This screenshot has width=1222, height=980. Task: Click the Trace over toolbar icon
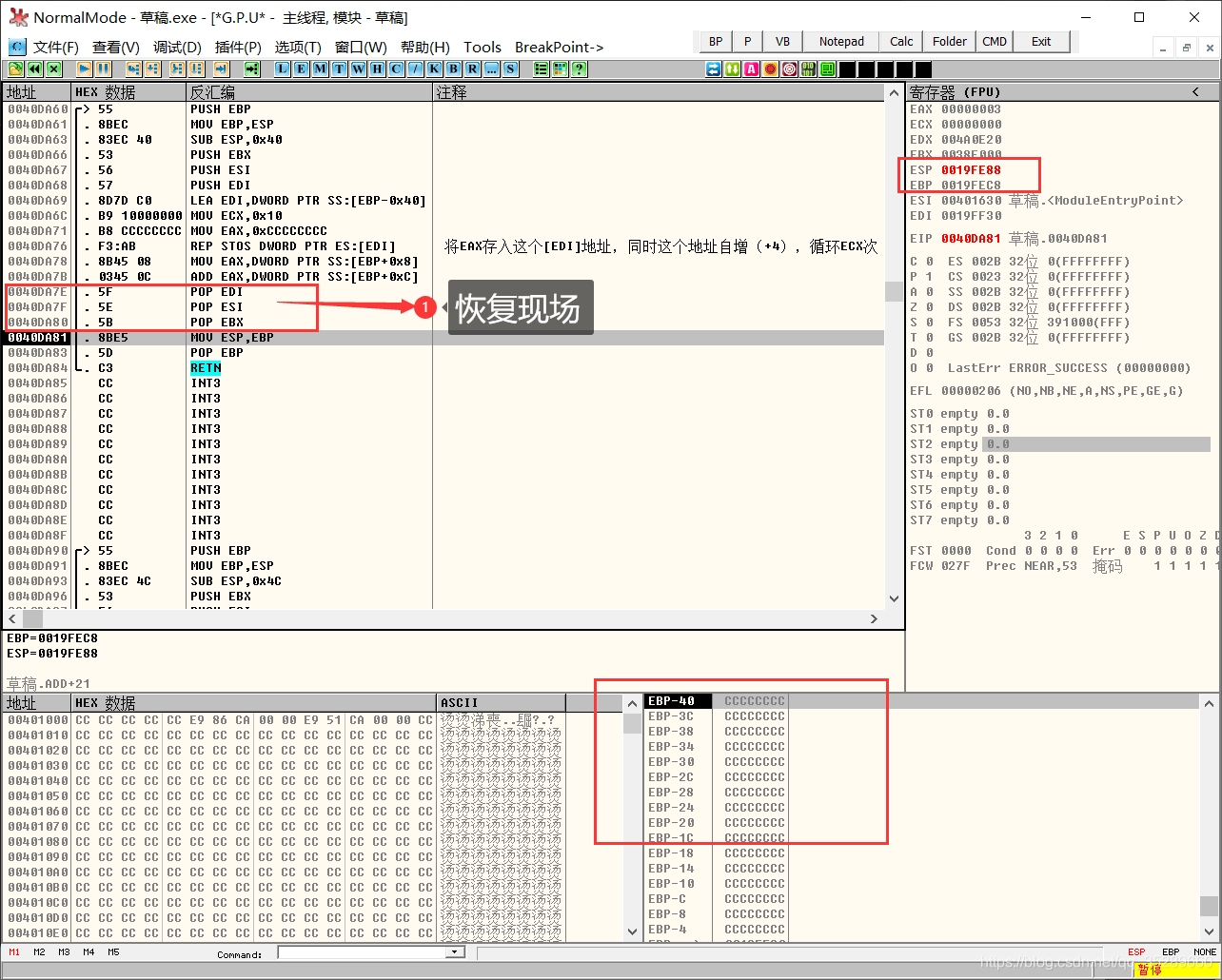click(x=196, y=69)
